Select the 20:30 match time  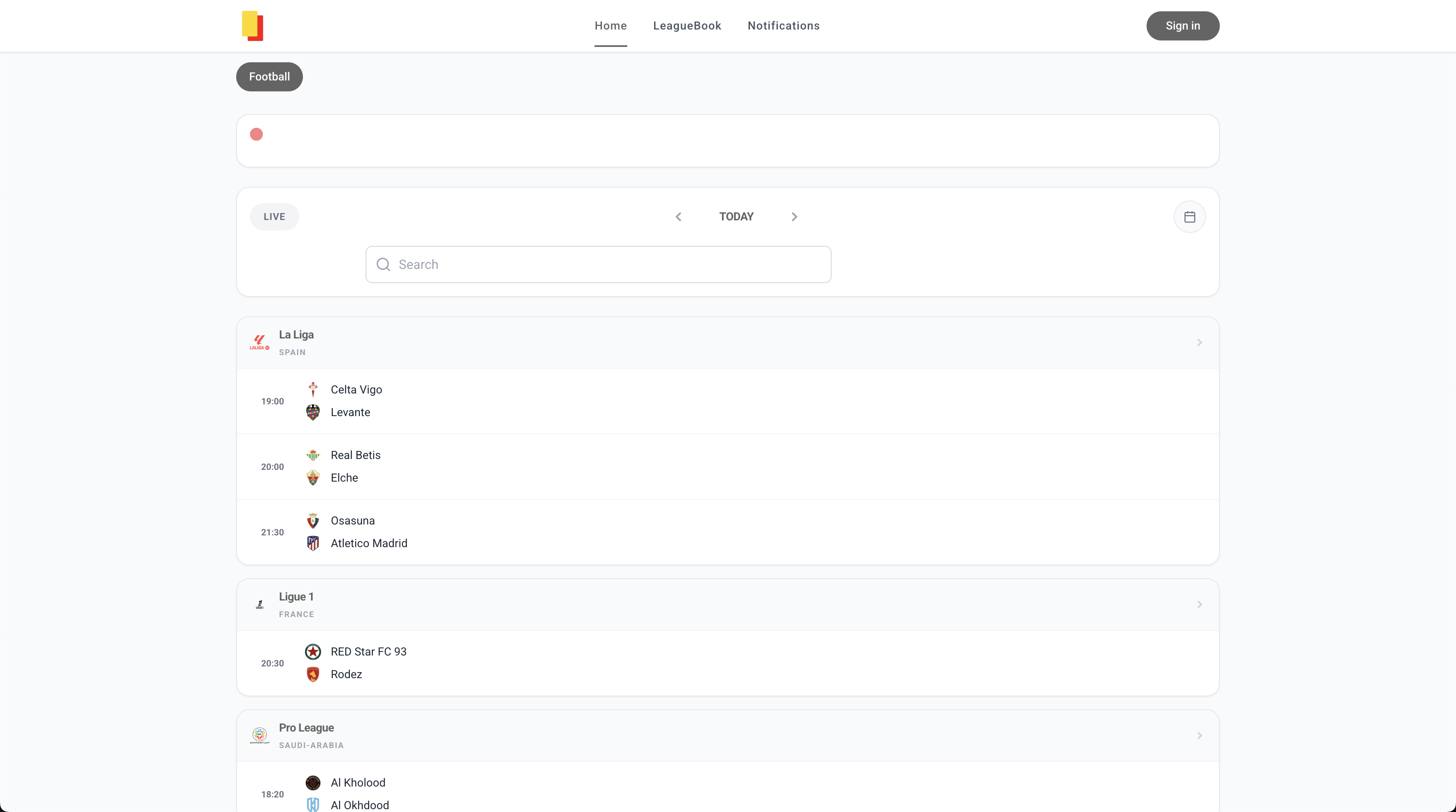[x=273, y=663]
